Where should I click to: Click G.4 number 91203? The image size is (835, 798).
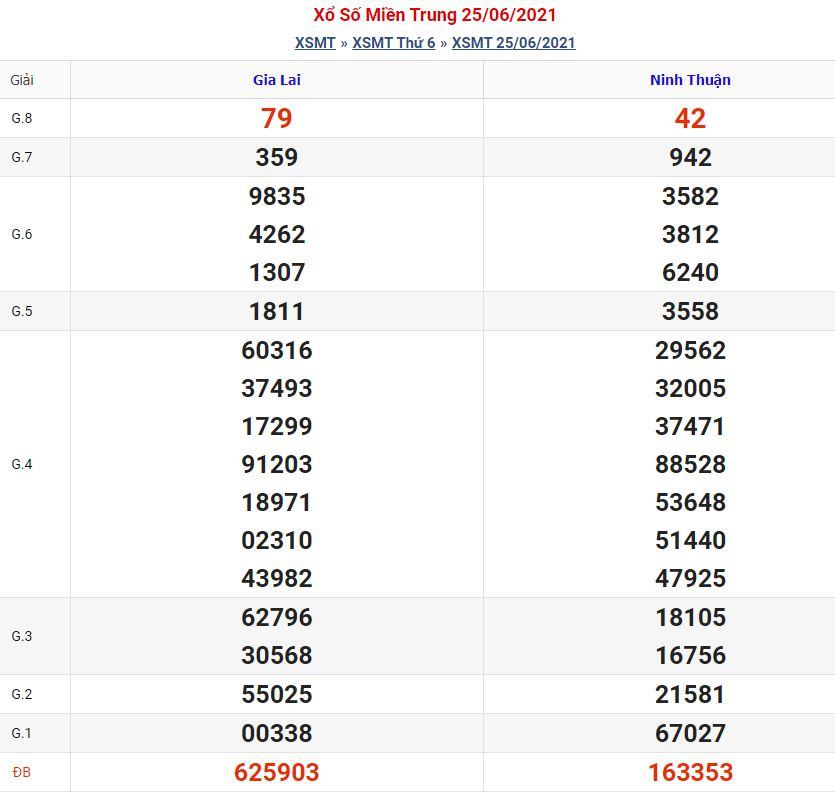pyautogui.click(x=276, y=464)
